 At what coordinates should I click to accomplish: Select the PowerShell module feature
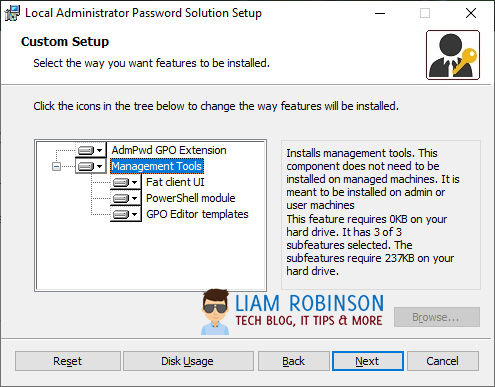pyautogui.click(x=191, y=198)
